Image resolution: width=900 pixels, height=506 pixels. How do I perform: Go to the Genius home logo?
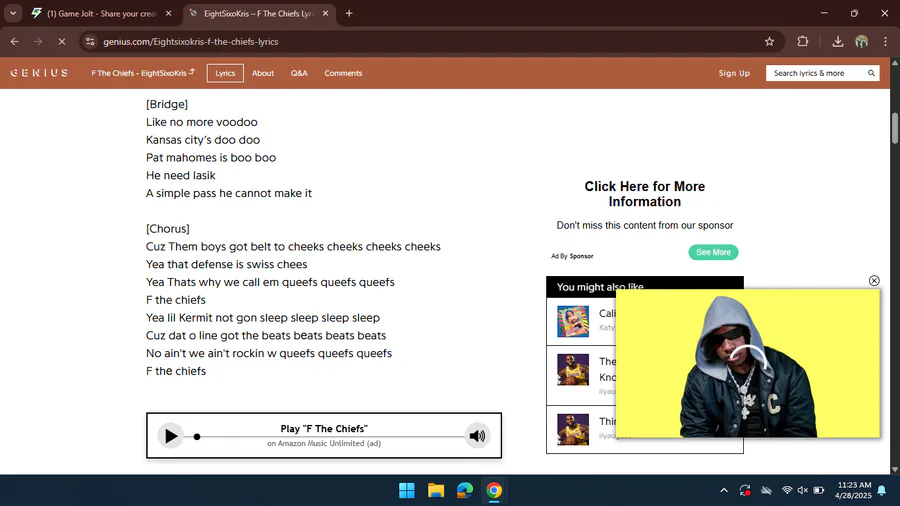[39, 73]
